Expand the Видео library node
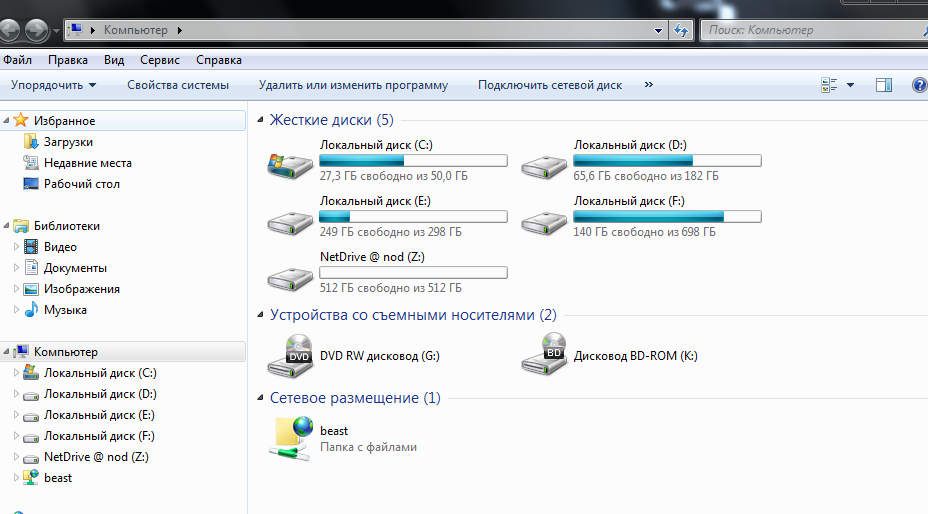This screenshot has height=514, width=928. point(17,247)
